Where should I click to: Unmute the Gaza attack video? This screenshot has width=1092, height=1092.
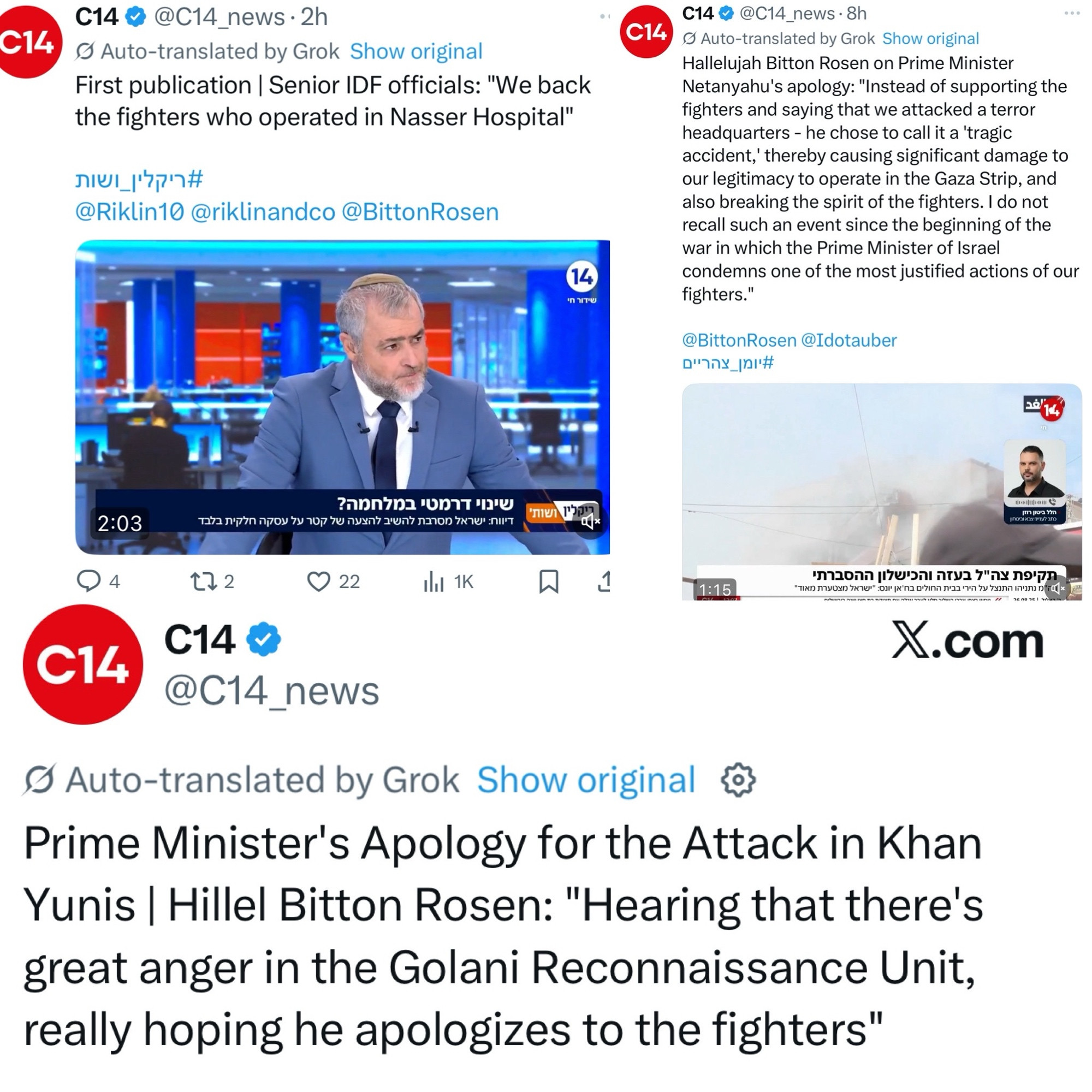pyautogui.click(x=1057, y=588)
